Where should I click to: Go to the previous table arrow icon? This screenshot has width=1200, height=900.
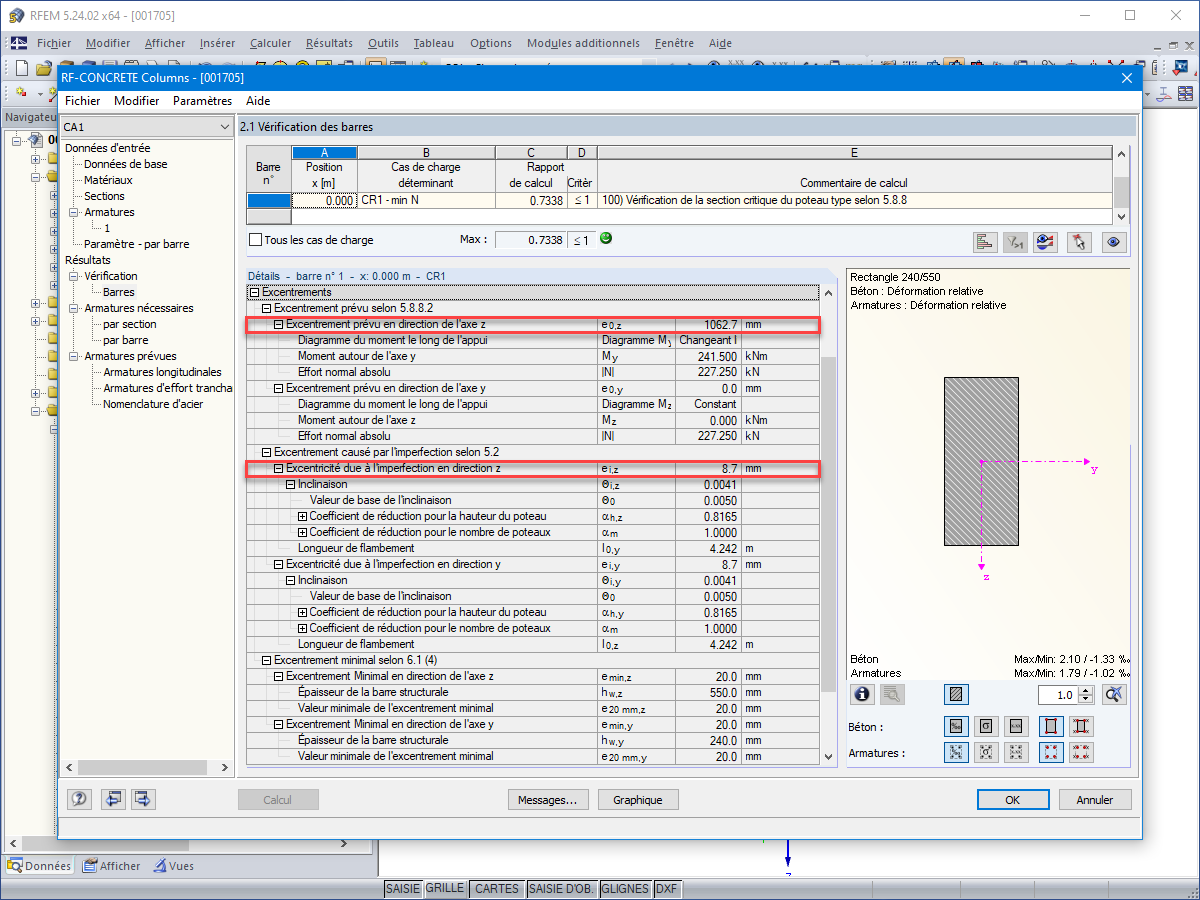(x=113, y=799)
